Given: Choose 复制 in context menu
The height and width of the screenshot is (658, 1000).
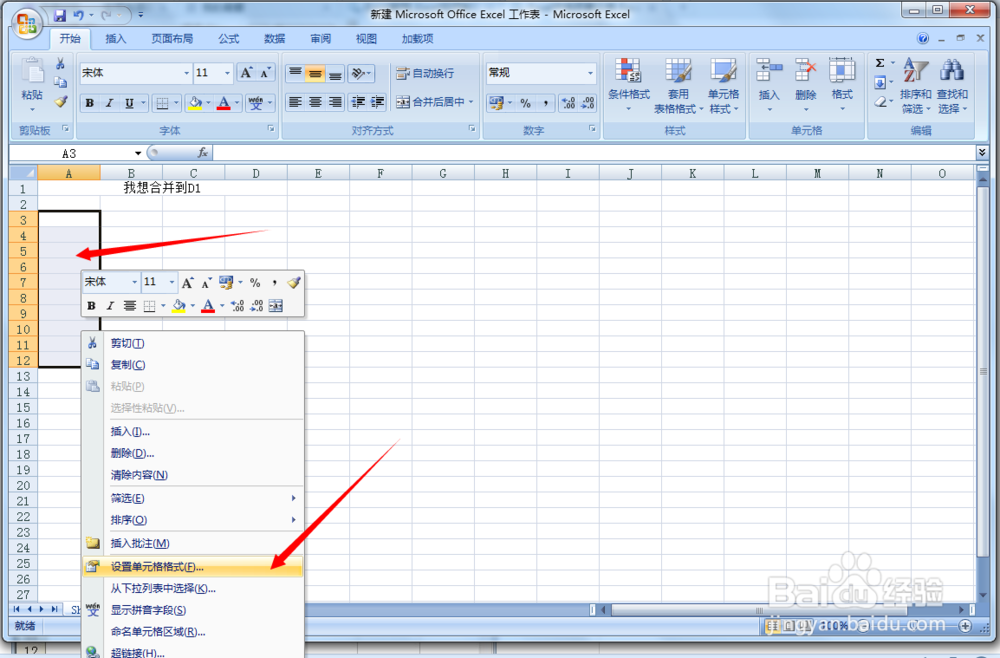Looking at the screenshot, I should coord(193,365).
